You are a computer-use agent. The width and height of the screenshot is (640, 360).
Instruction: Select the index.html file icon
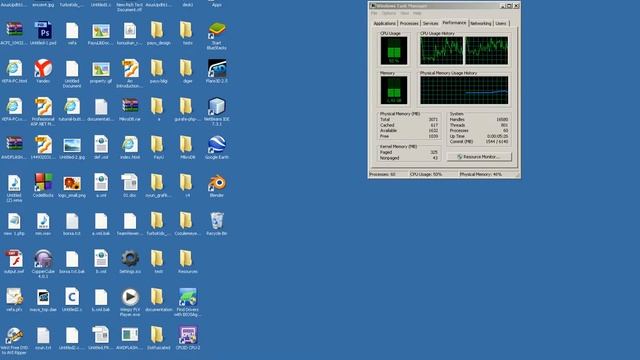coord(130,147)
